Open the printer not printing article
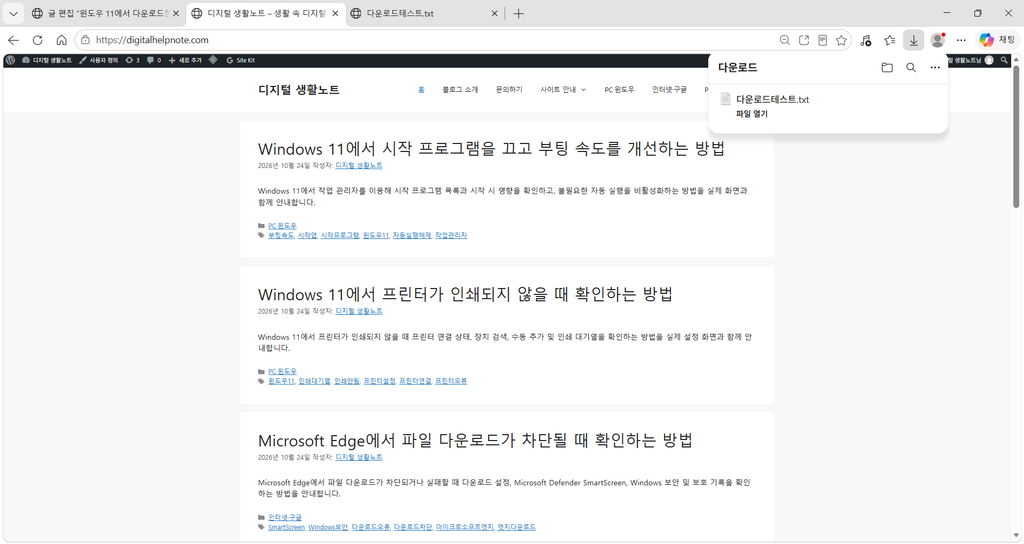1024x544 pixels. [465, 294]
